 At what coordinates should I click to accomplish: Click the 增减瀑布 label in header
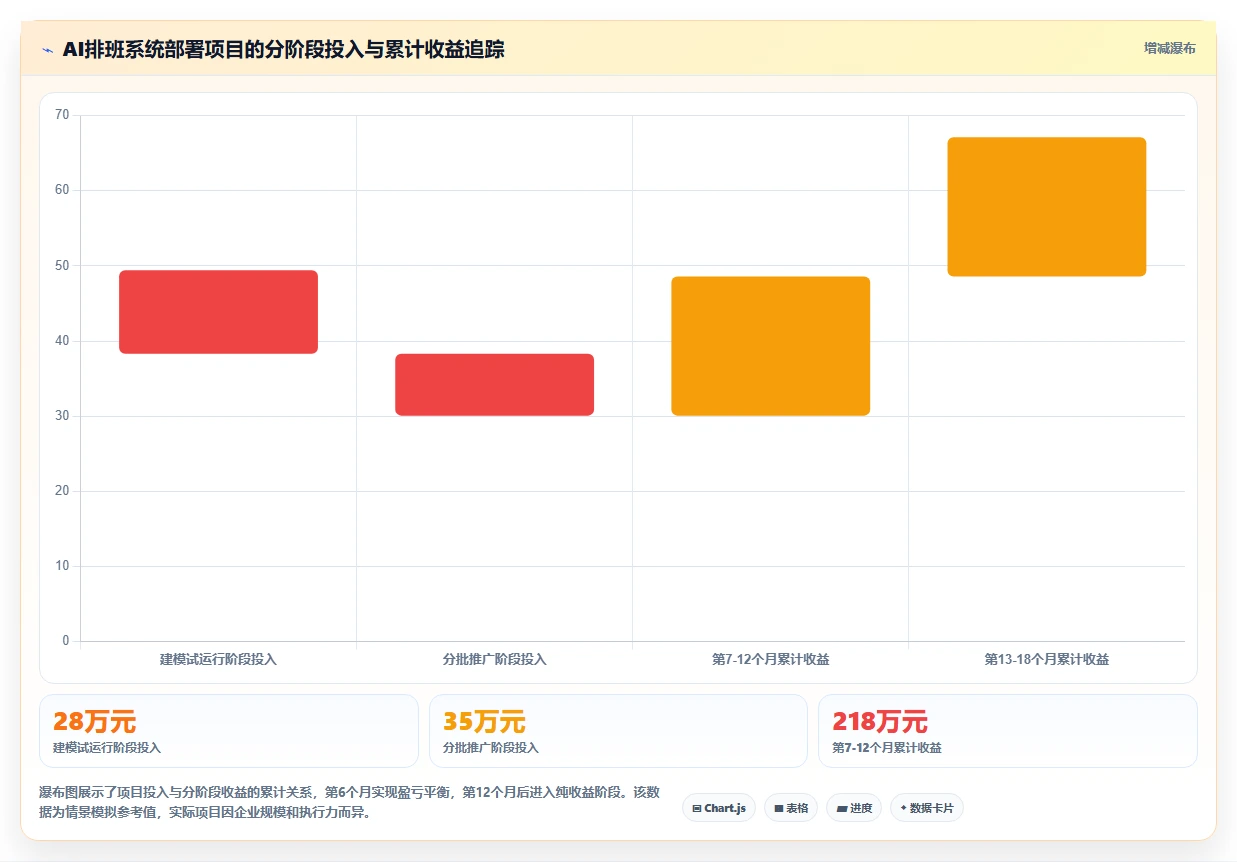pos(1170,48)
